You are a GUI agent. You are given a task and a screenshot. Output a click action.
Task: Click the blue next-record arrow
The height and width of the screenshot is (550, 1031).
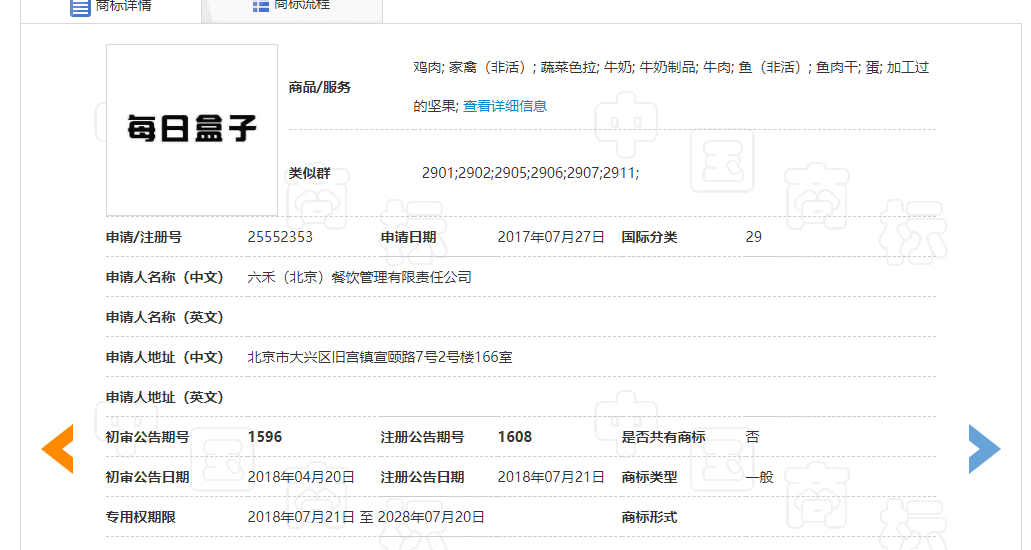pos(984,449)
